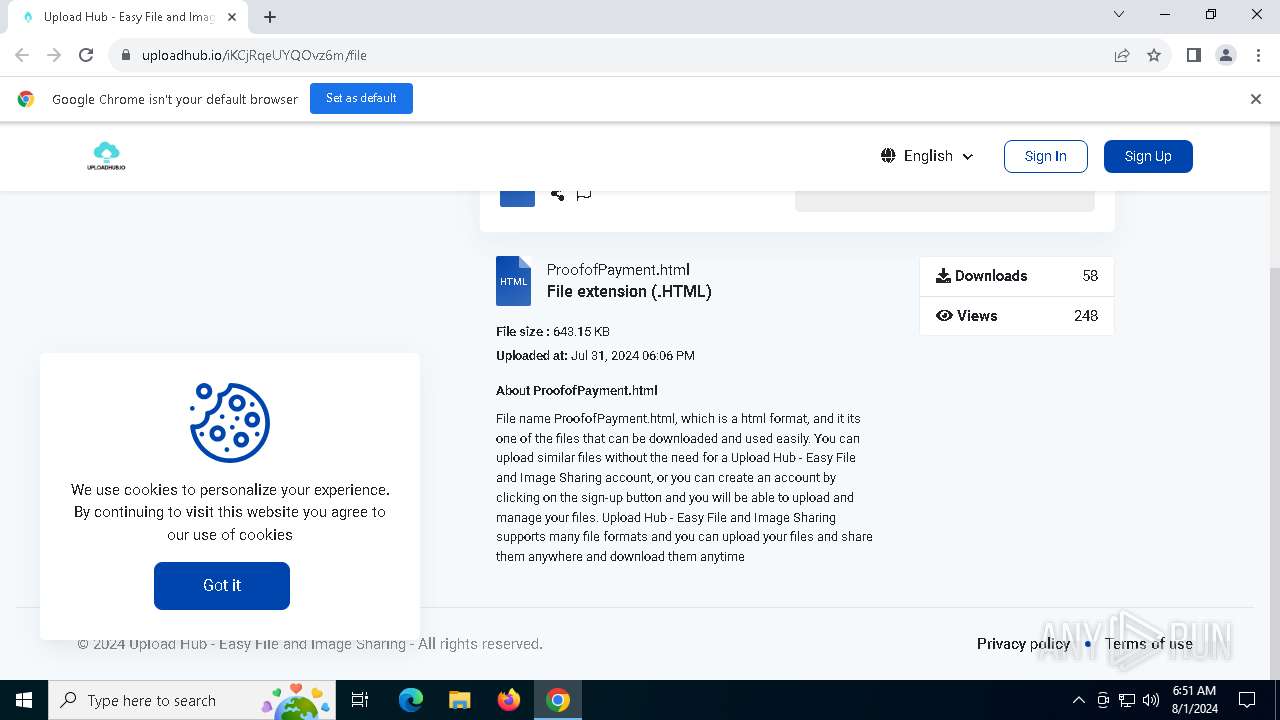The image size is (1280, 720).
Task: Open the Privacy policy link
Action: 1023,644
